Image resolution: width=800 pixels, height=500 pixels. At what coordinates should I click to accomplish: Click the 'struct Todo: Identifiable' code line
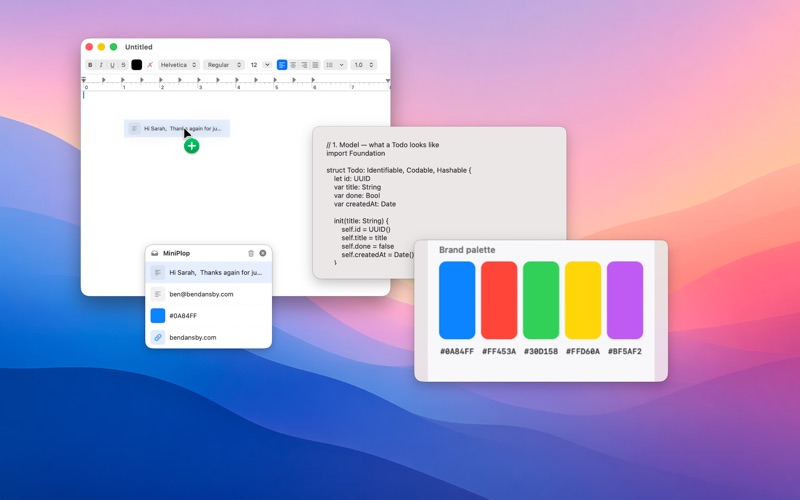pos(399,170)
